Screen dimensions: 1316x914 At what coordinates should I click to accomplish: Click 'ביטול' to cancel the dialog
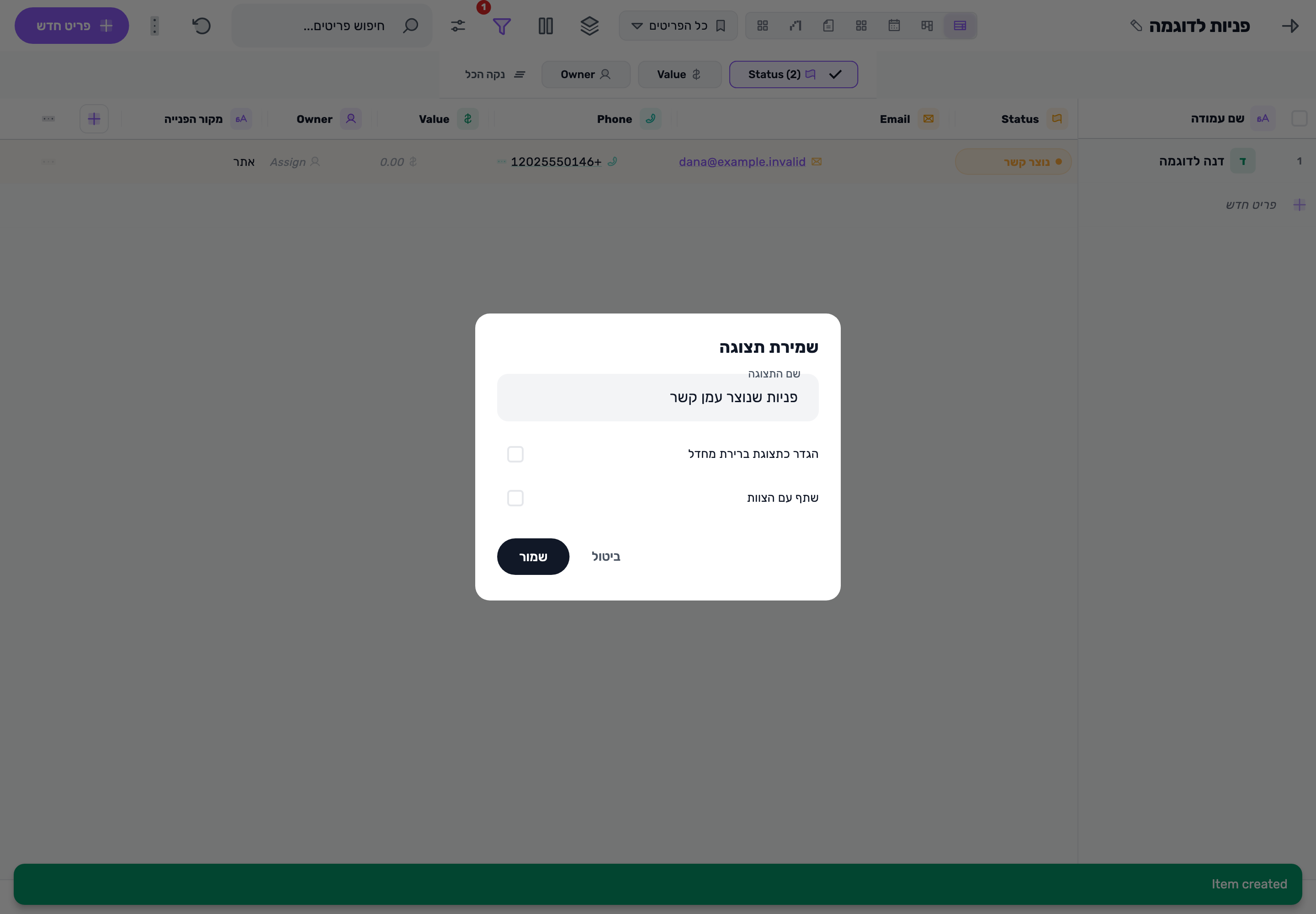click(606, 557)
